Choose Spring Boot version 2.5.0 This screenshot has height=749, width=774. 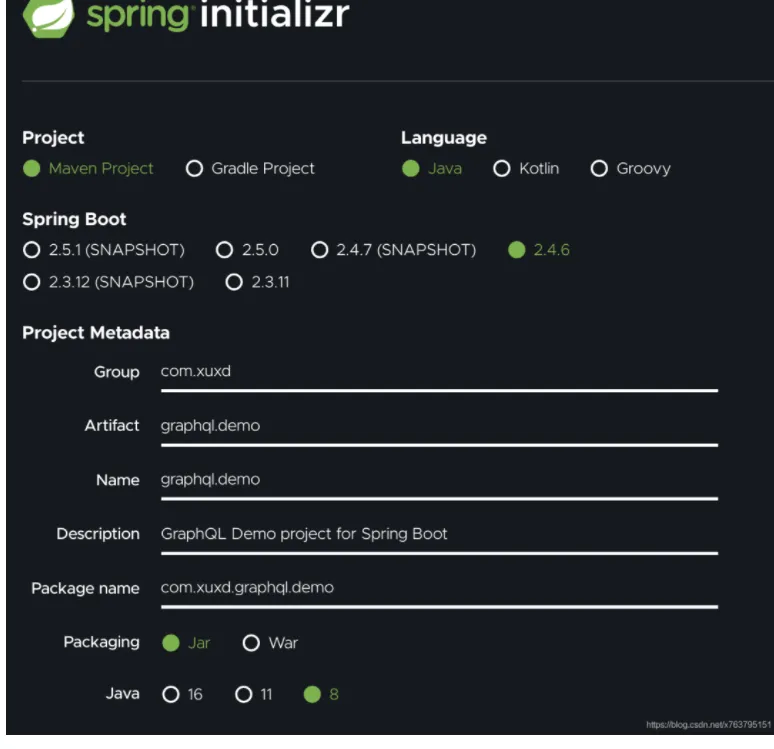(225, 250)
